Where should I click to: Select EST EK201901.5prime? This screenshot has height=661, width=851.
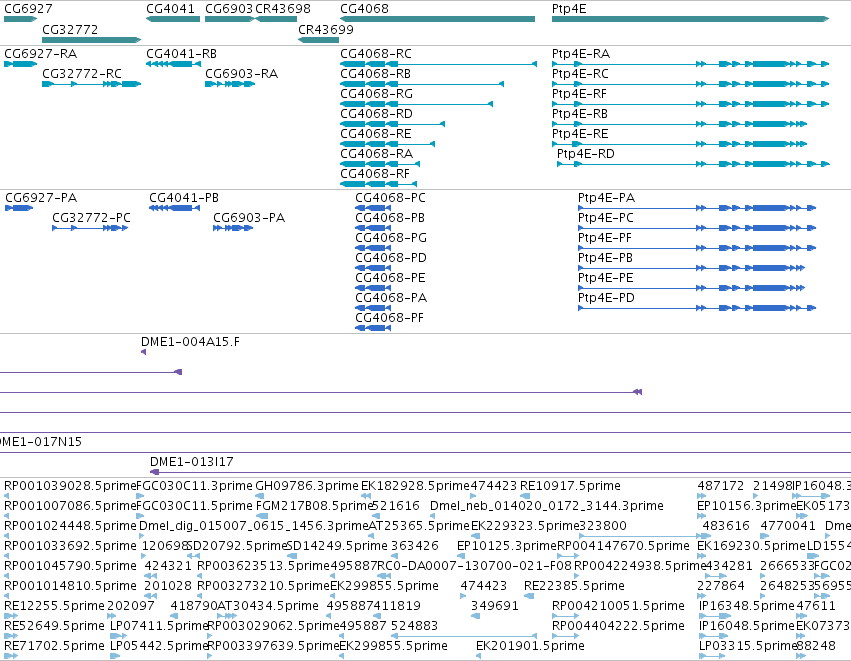pos(530,646)
